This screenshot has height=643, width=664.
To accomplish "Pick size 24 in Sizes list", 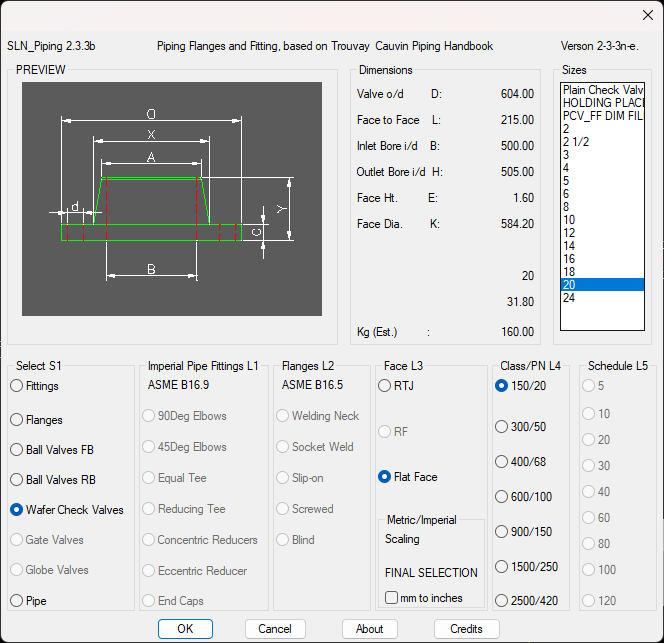I will [x=602, y=298].
